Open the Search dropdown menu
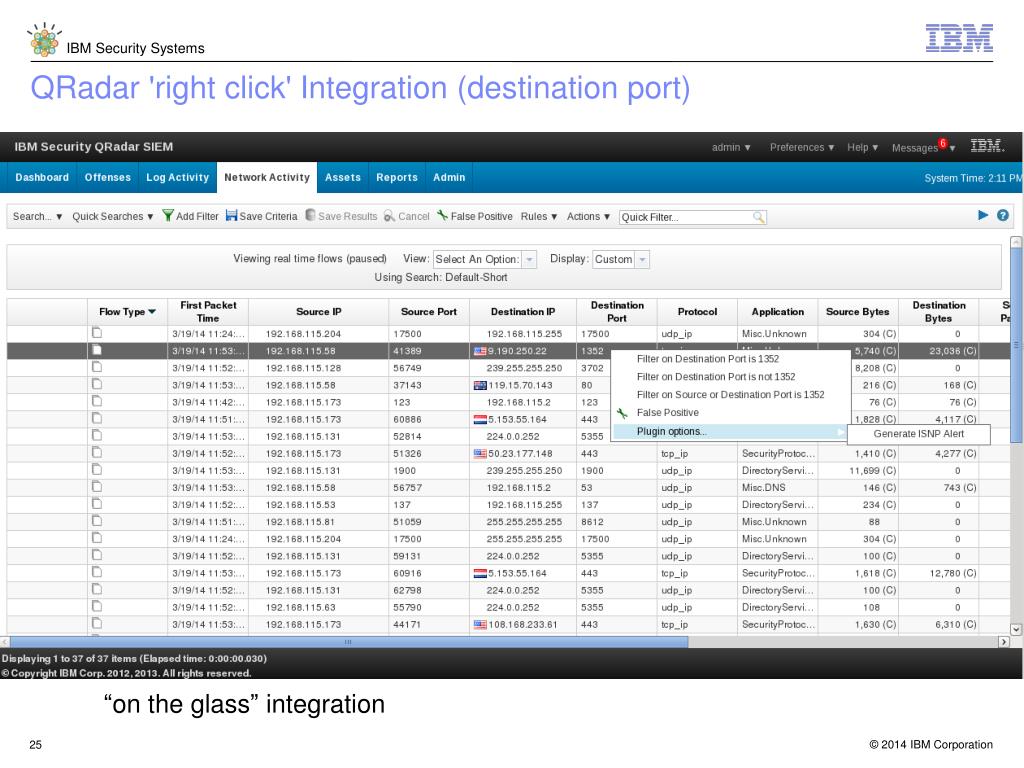The height and width of the screenshot is (768, 1024). 37,216
